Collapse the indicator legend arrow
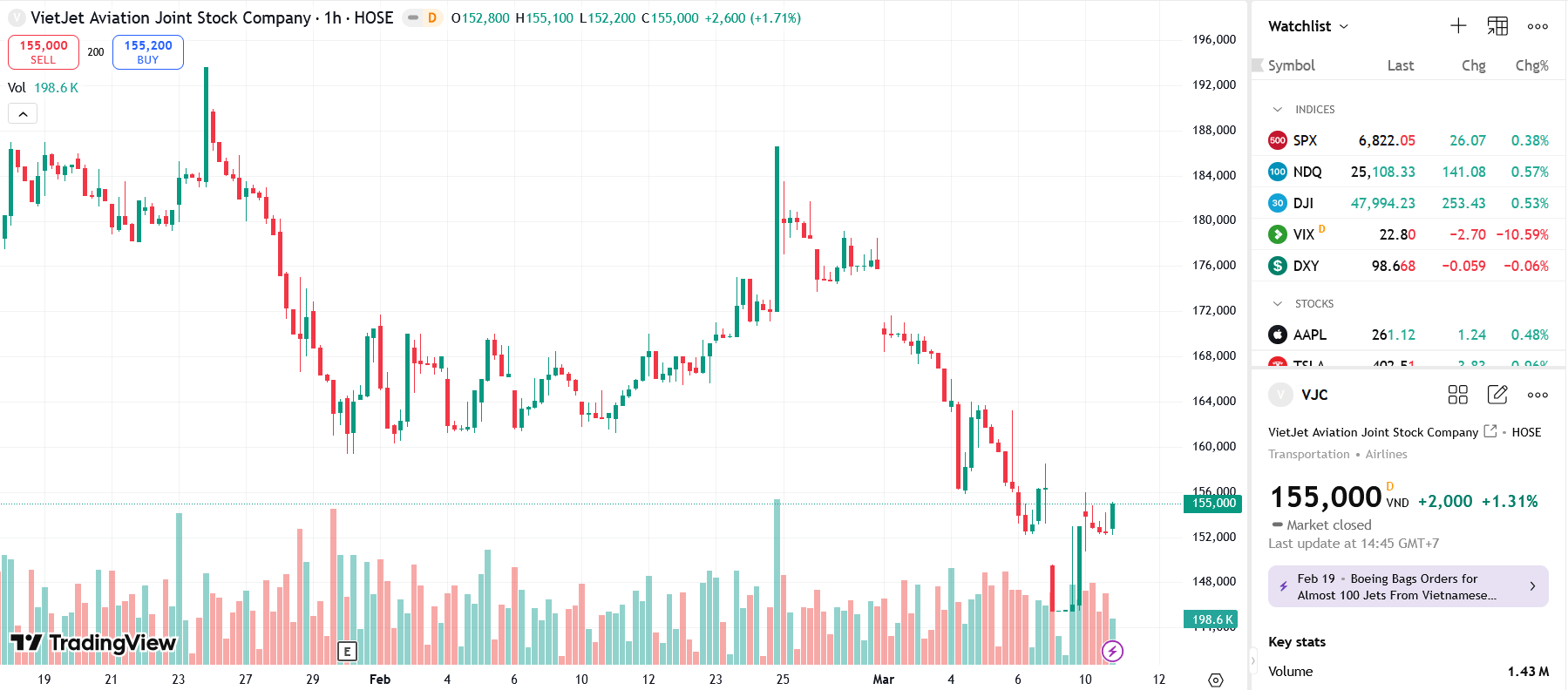 [23, 114]
